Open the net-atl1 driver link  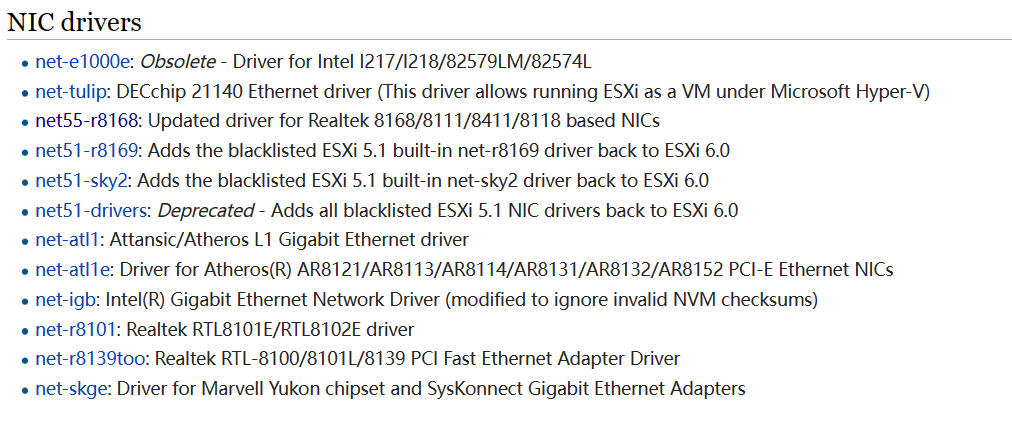coord(67,240)
